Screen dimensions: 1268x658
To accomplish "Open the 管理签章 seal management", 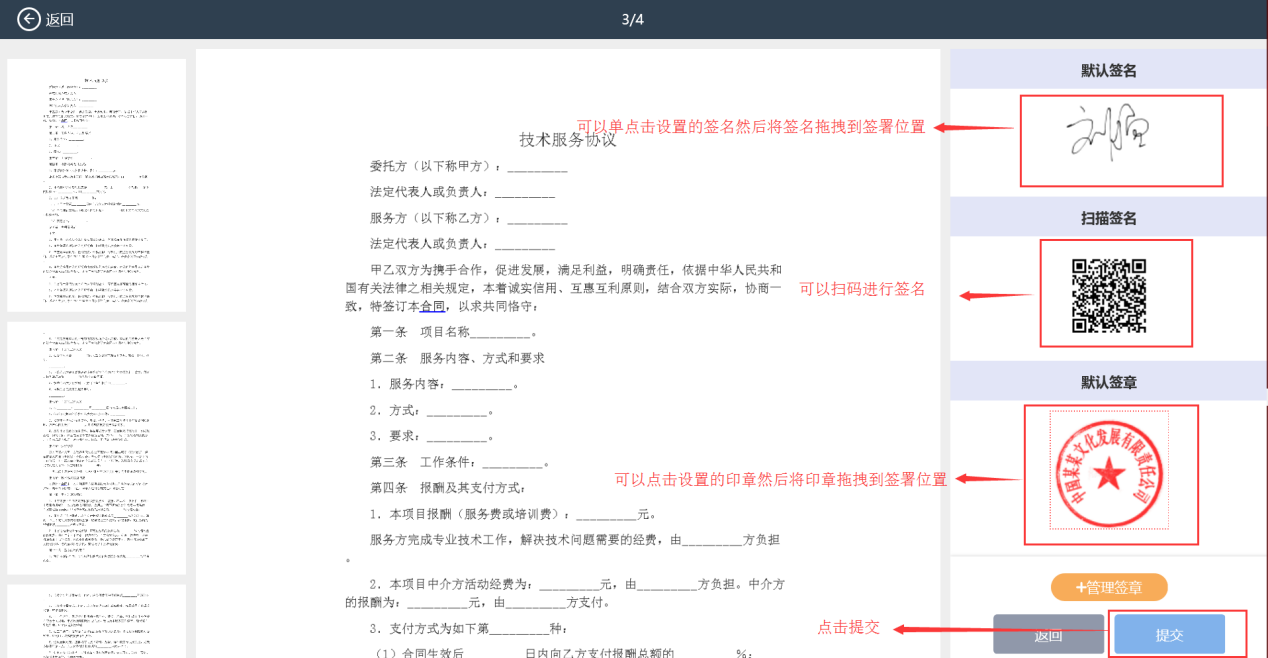I will [1109, 587].
